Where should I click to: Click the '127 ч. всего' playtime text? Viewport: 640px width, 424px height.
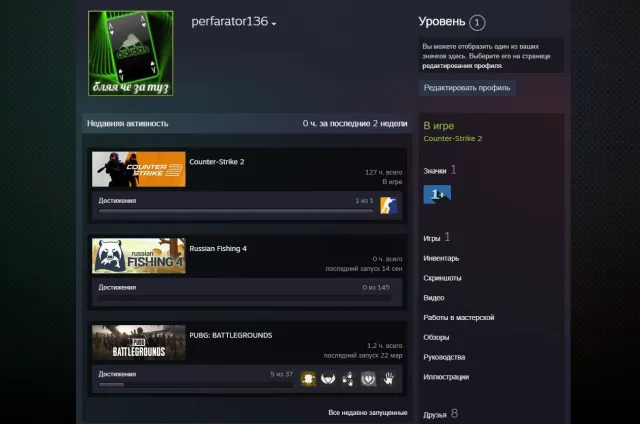pos(384,172)
